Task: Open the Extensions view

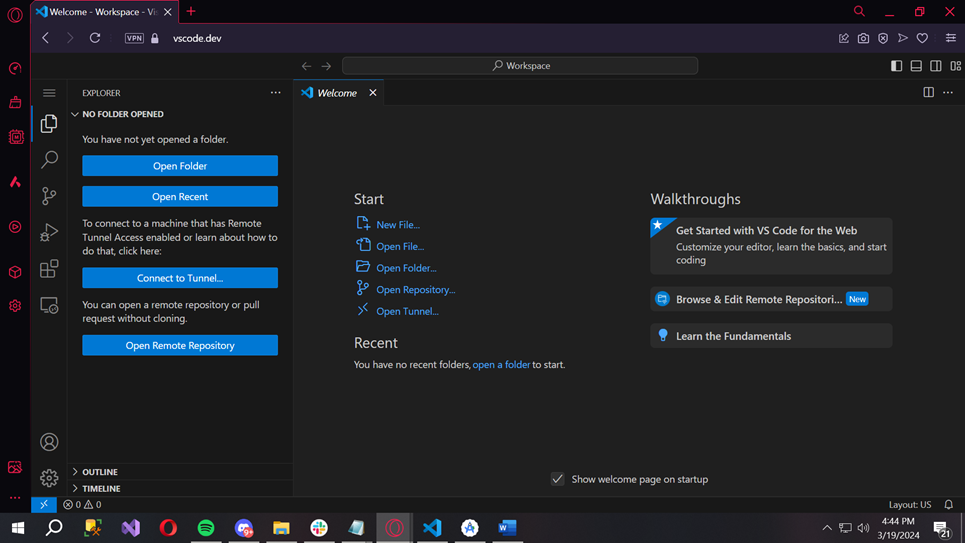Action: click(49, 268)
